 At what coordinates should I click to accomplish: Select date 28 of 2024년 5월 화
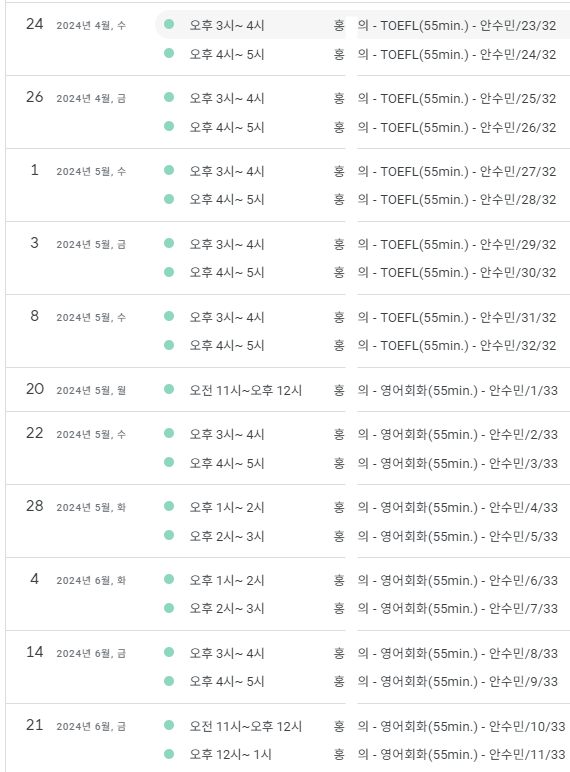pos(34,506)
